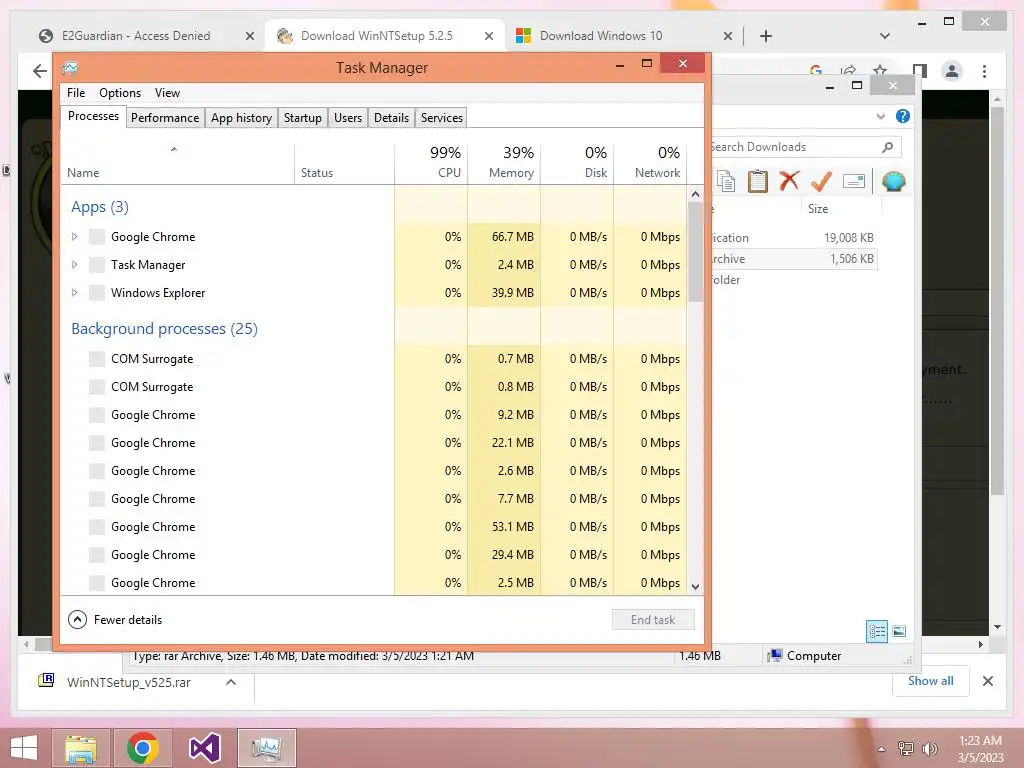The height and width of the screenshot is (768, 1024).
Task: Expand the Task Manager app row
Action: click(74, 265)
